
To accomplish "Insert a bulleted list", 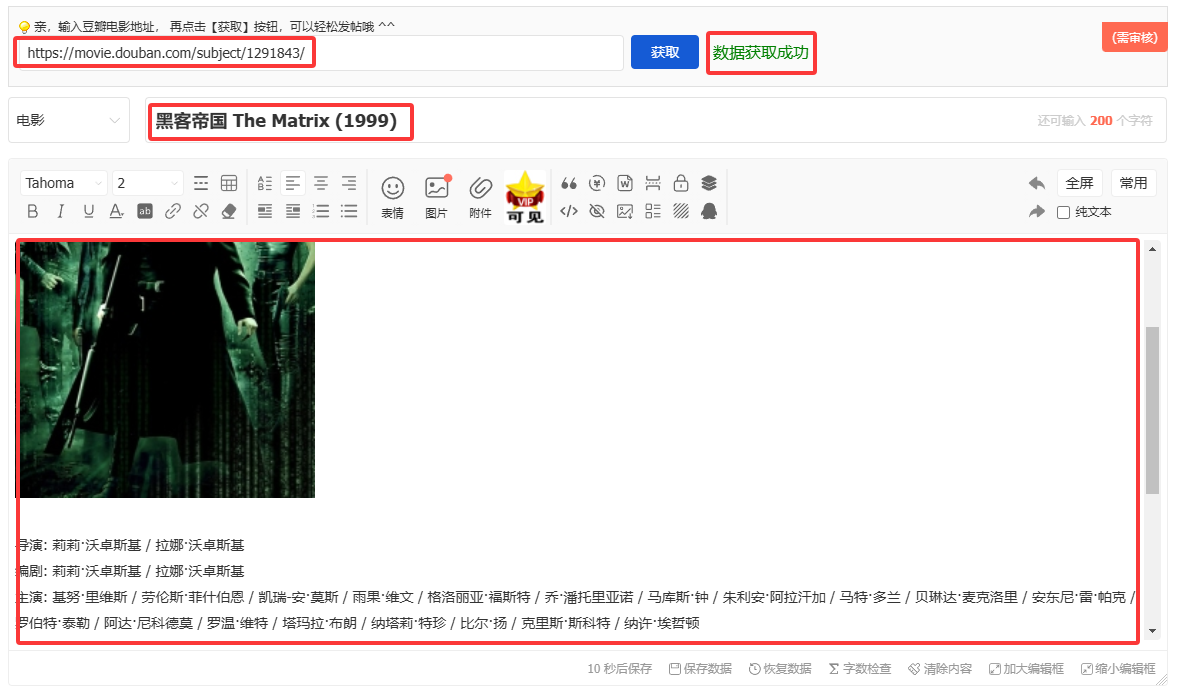I will 349,212.
